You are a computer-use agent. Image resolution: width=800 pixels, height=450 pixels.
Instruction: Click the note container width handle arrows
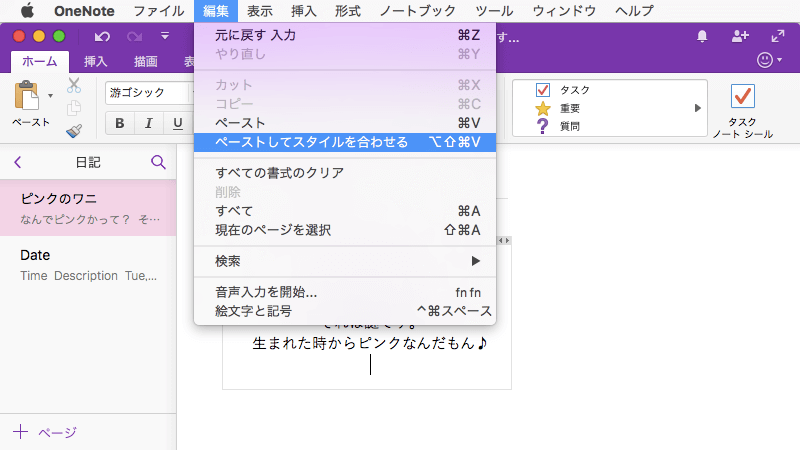tap(504, 240)
